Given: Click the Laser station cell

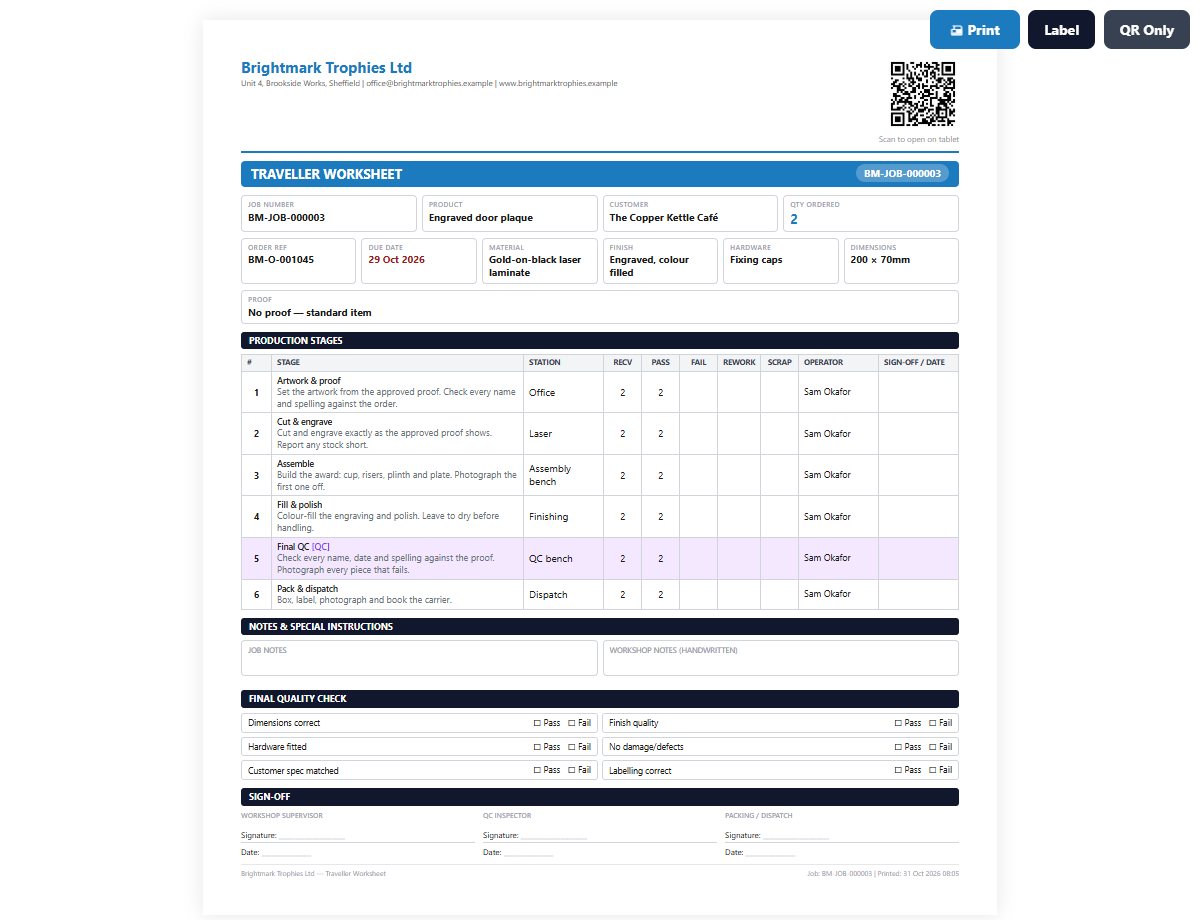Looking at the screenshot, I should 563,434.
